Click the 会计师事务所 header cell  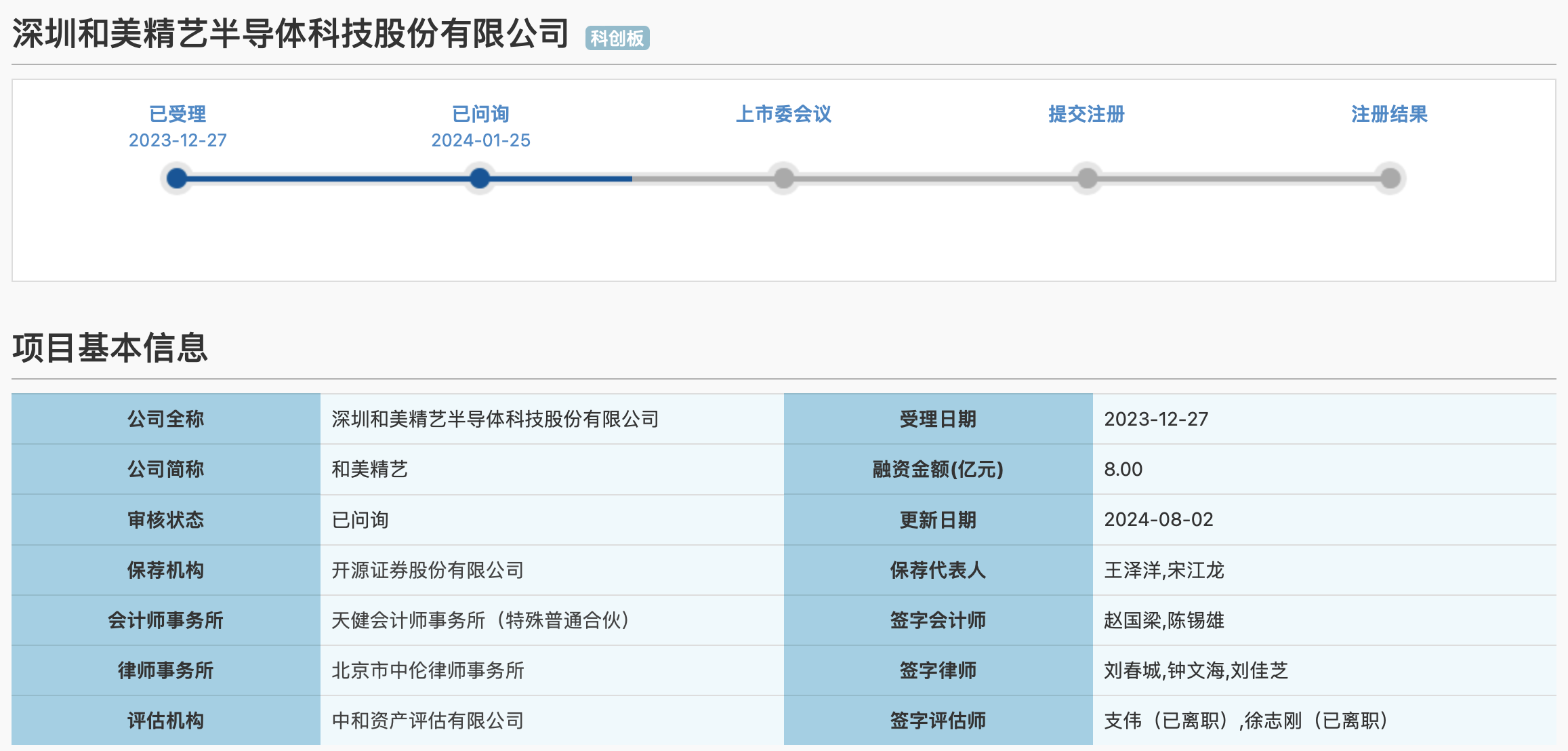click(x=166, y=620)
